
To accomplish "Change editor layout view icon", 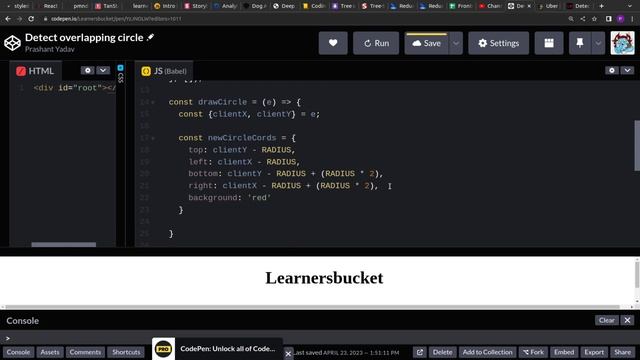I will tap(549, 43).
